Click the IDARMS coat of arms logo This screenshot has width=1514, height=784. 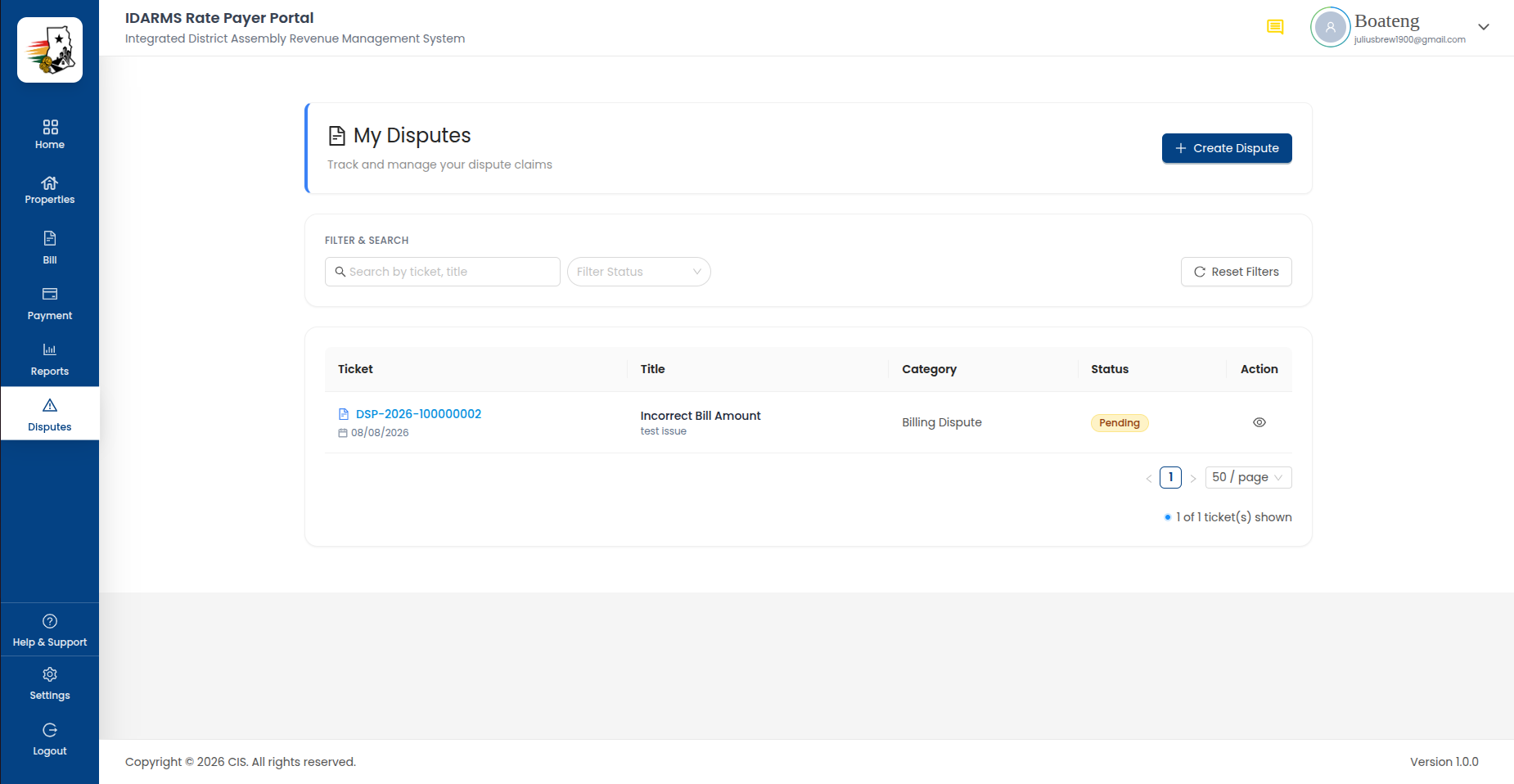50,50
